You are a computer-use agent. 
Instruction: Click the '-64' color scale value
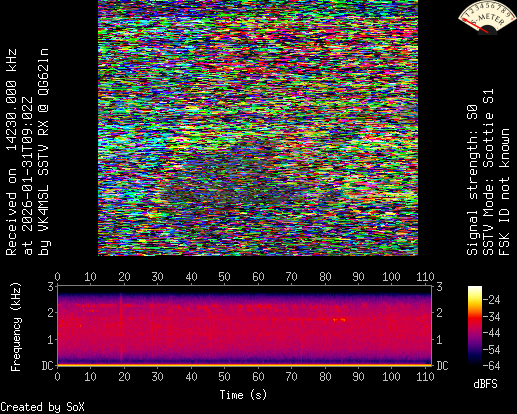492,366
